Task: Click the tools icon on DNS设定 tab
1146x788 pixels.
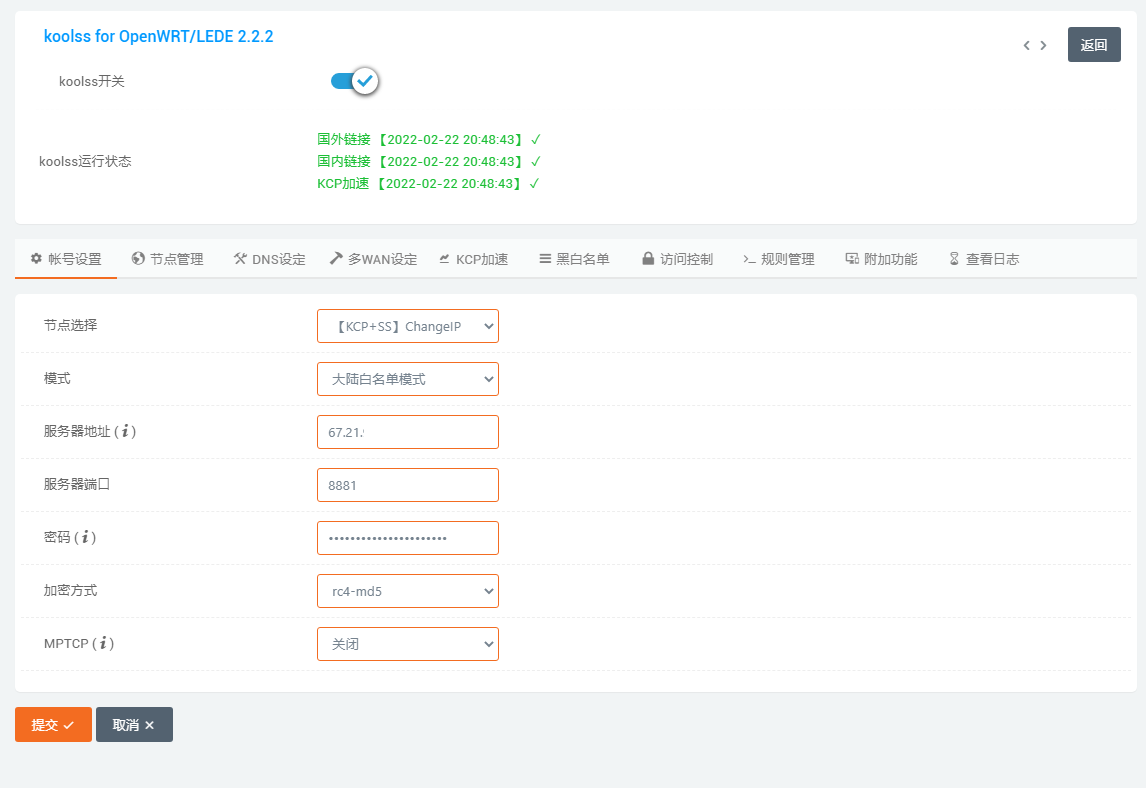Action: click(240, 258)
